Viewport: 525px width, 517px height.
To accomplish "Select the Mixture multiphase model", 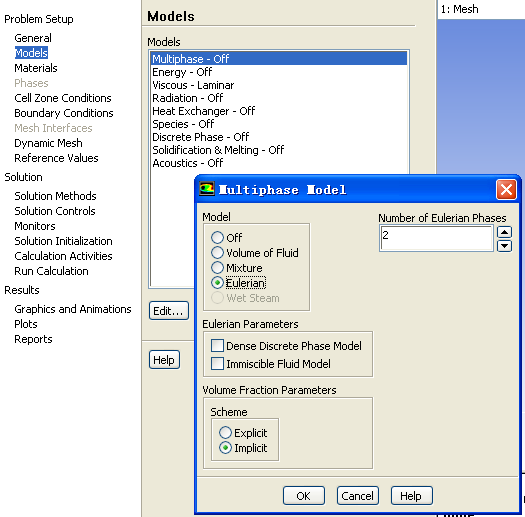I will tap(237, 268).
